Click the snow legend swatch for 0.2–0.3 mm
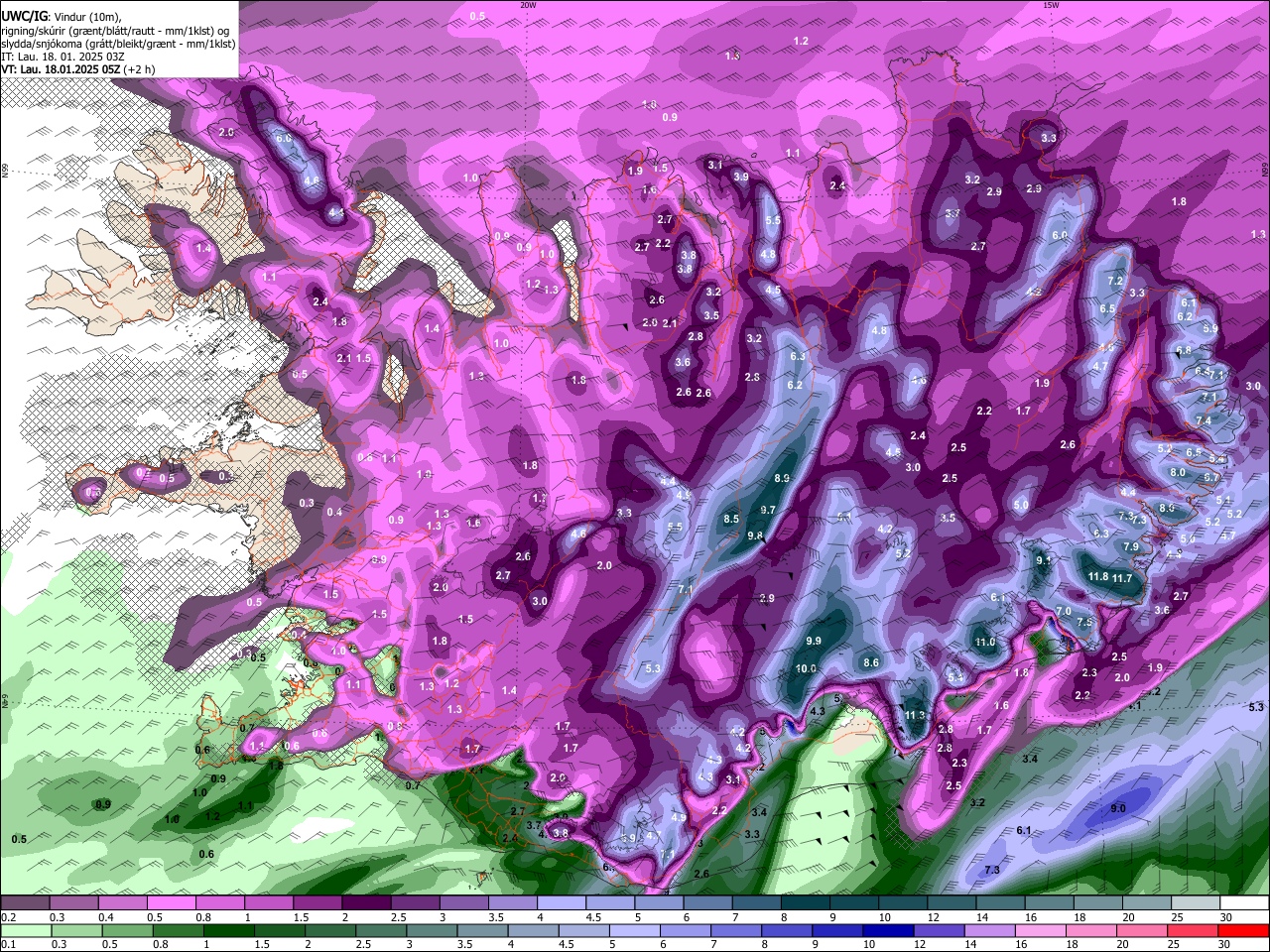This screenshot has width=1270, height=952. (x=26, y=903)
